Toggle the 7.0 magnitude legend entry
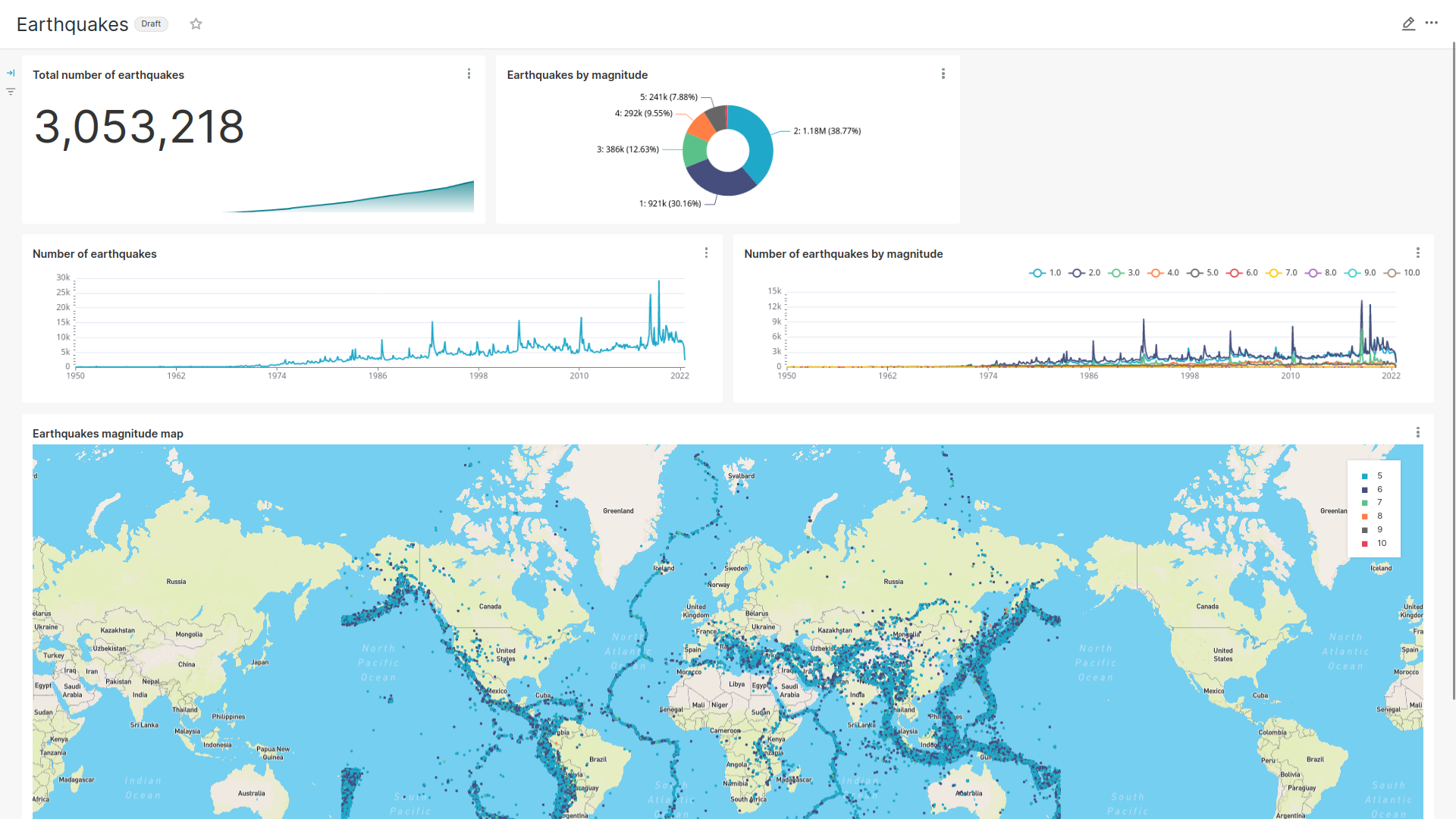The height and width of the screenshot is (819, 1456). tap(1282, 273)
